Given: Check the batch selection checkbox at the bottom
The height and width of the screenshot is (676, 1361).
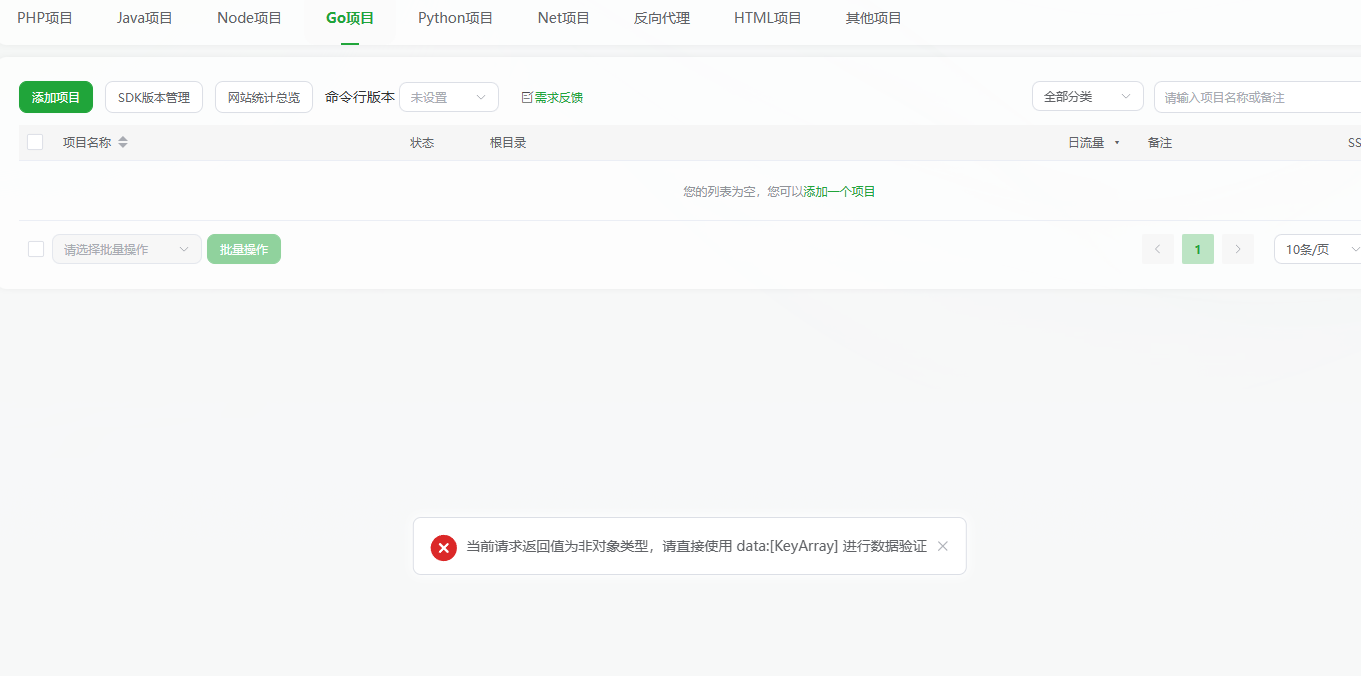Looking at the screenshot, I should [x=35, y=248].
